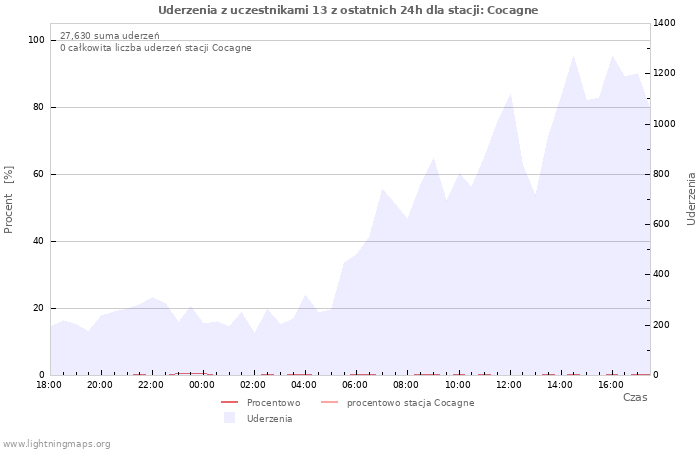The width and height of the screenshot is (700, 450).
Task: Click the '0 całkowita liczba uderzeń' summary line
Action: pyautogui.click(x=155, y=48)
